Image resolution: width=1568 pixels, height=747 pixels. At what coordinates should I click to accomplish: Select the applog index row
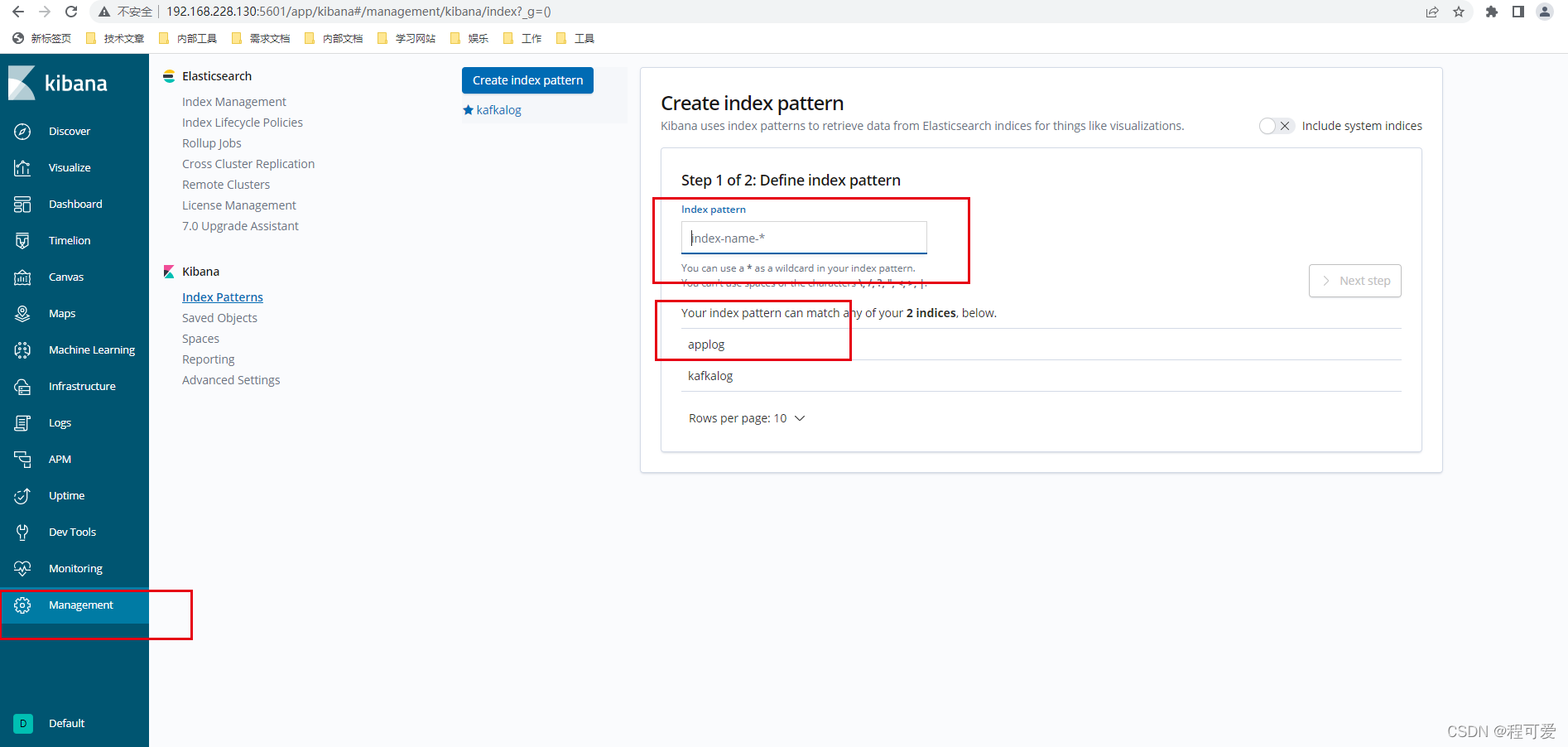(x=1041, y=345)
